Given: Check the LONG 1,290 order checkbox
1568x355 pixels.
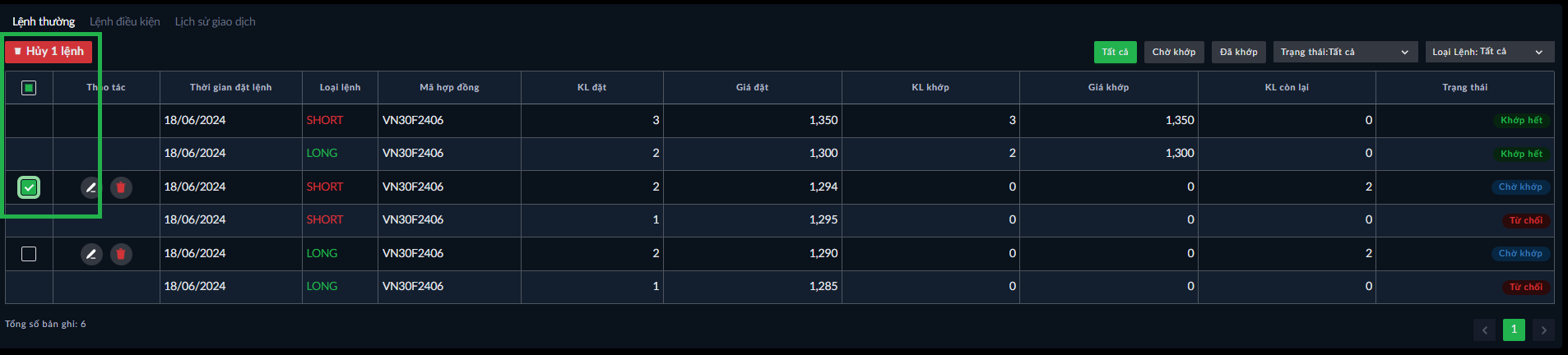Looking at the screenshot, I should [x=29, y=254].
